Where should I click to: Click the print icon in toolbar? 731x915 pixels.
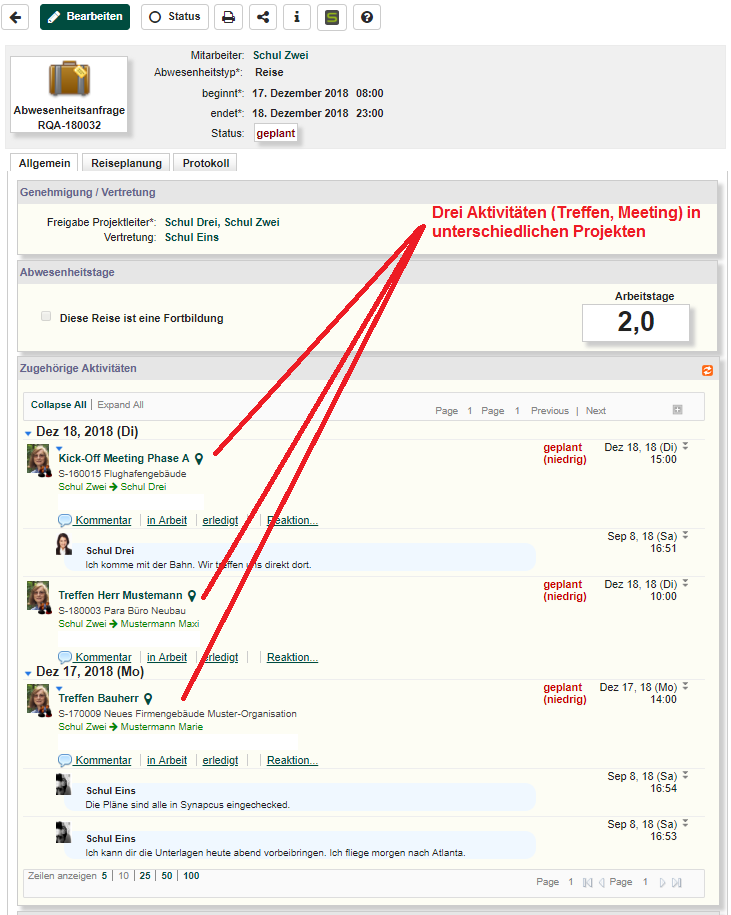click(228, 17)
